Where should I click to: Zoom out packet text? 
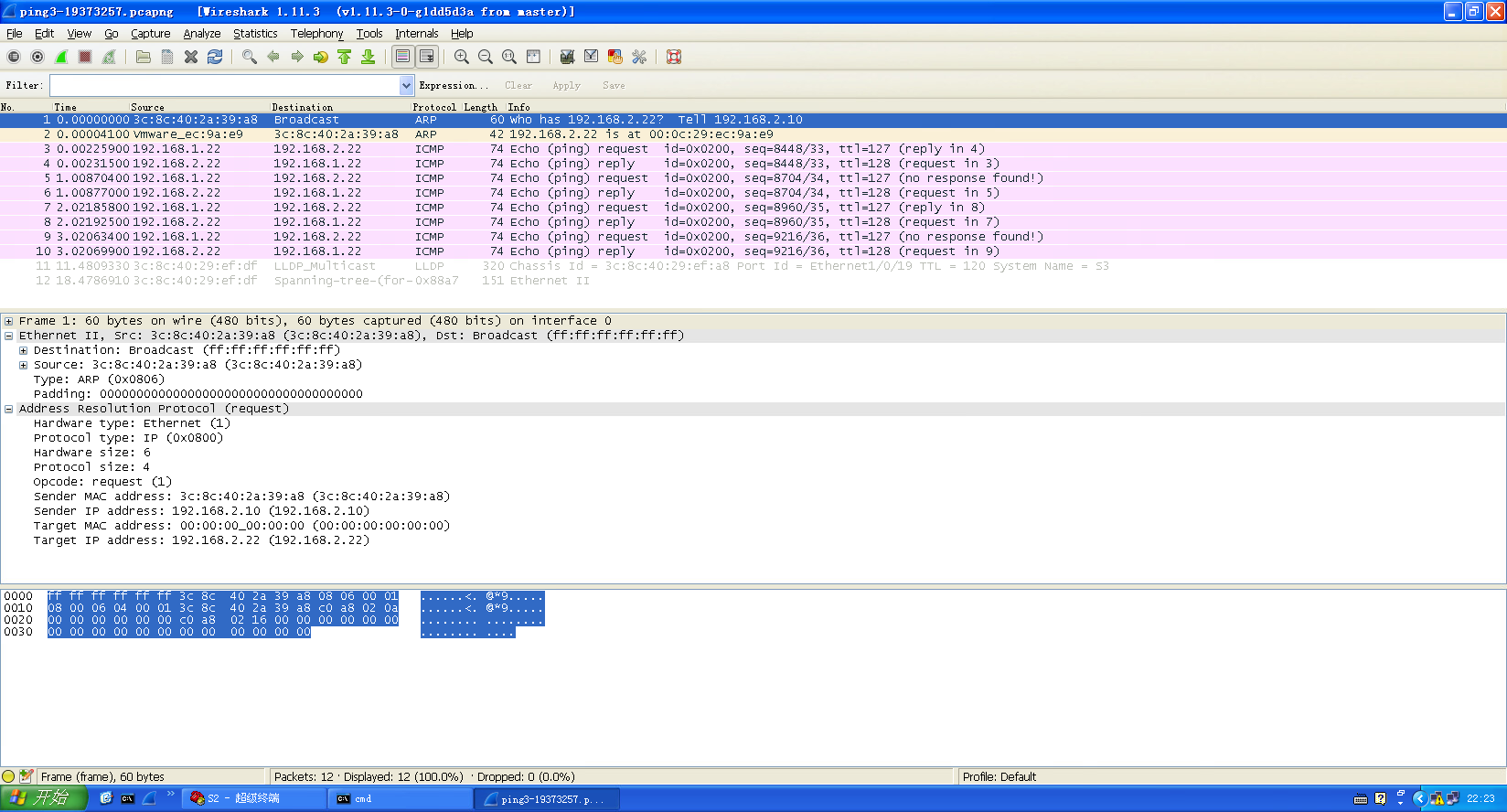(x=486, y=57)
